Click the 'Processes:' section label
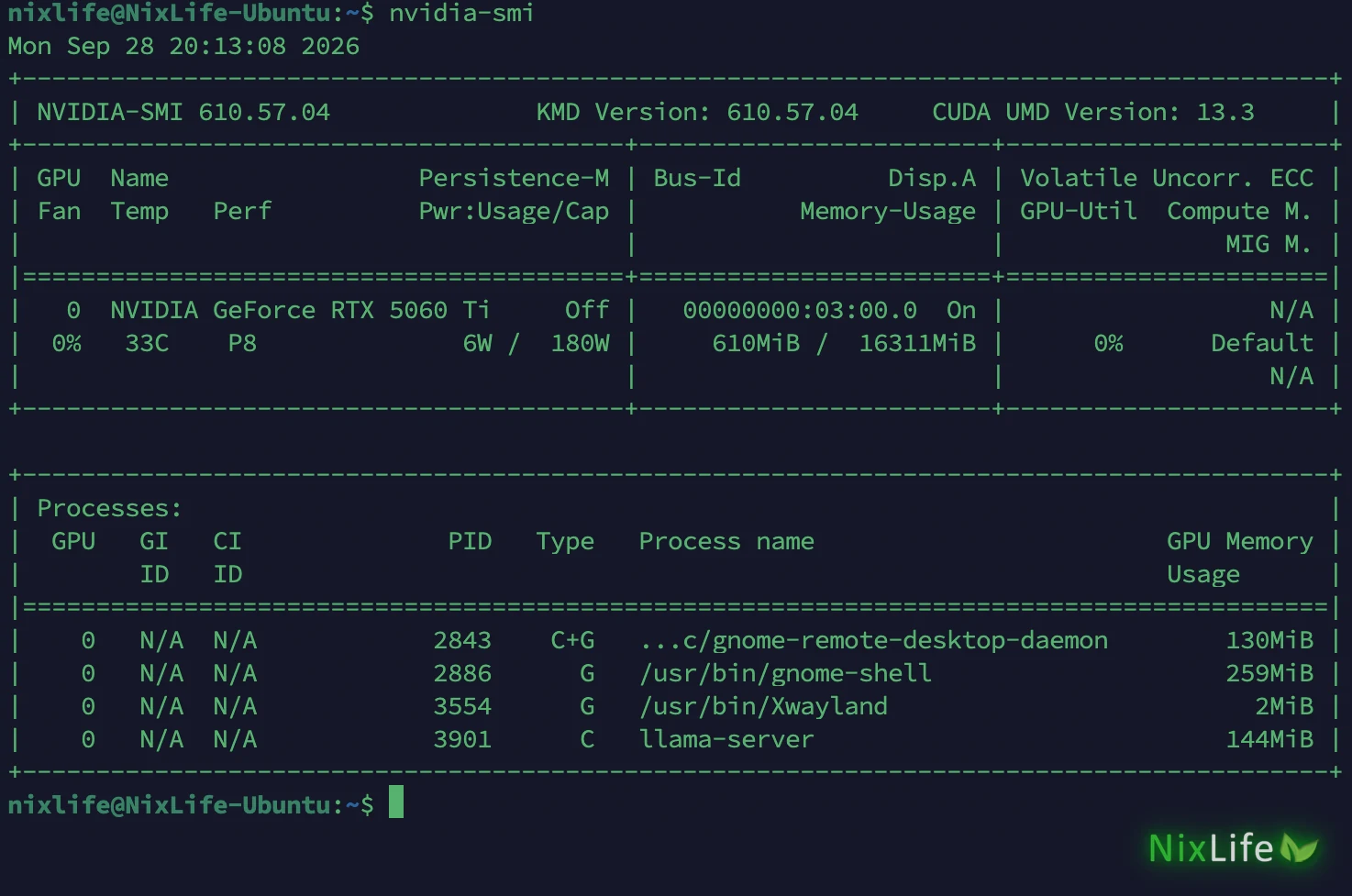The image size is (1352, 896). (110, 508)
